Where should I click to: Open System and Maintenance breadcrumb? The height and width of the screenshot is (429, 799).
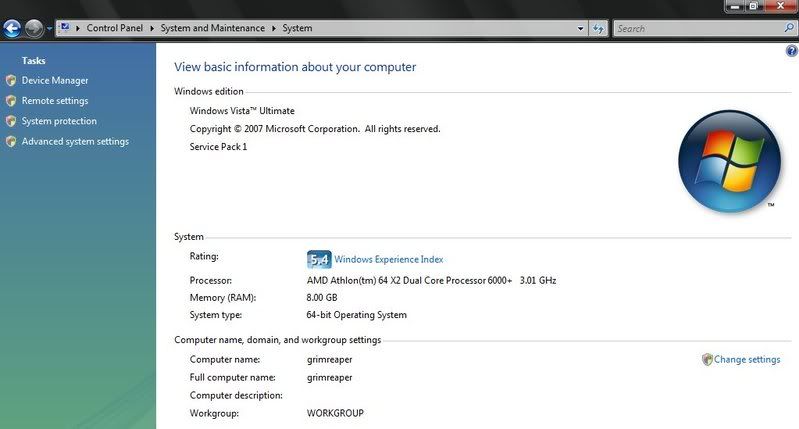(x=212, y=28)
